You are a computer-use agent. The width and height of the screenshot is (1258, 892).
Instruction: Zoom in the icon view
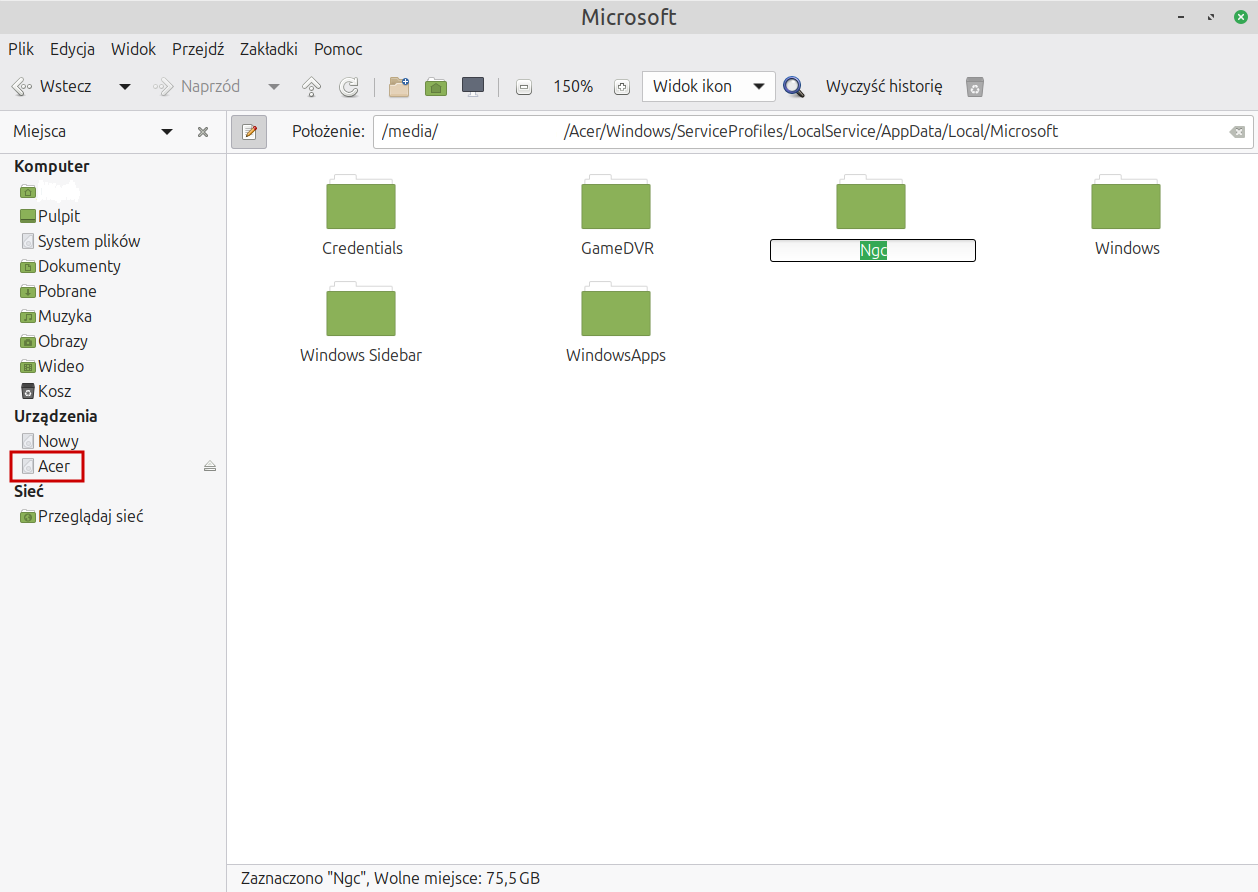pyautogui.click(x=622, y=87)
